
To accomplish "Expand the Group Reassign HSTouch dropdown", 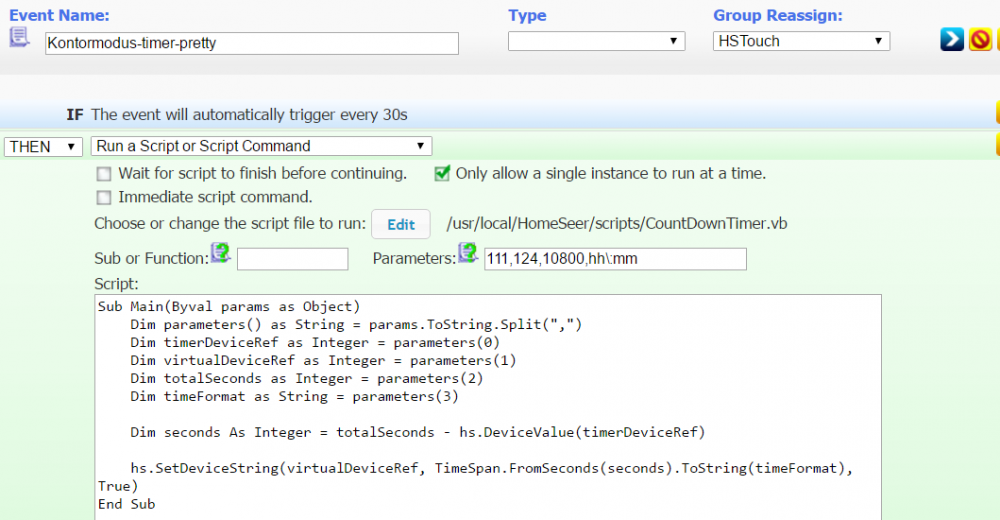I will (801, 41).
